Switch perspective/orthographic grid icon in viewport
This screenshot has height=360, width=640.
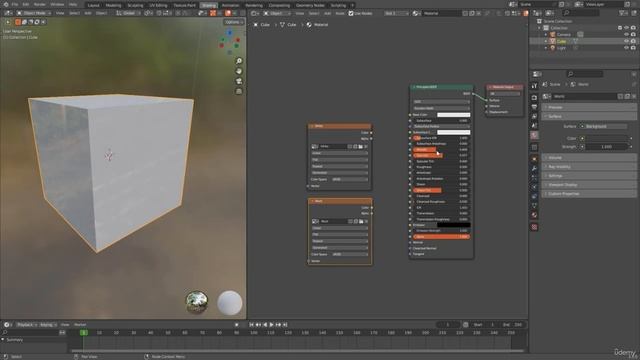tap(239, 91)
